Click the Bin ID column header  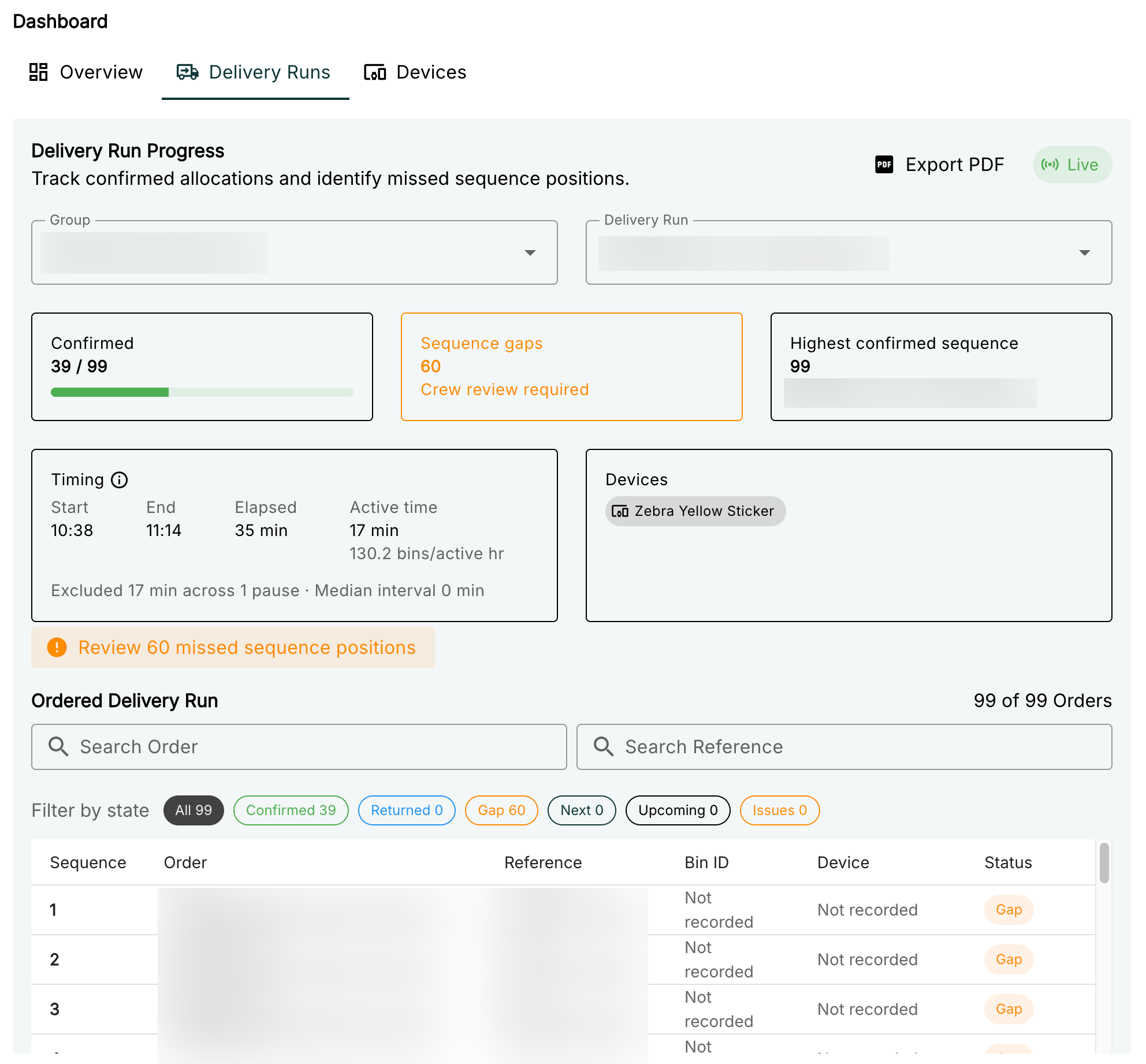[706, 862]
